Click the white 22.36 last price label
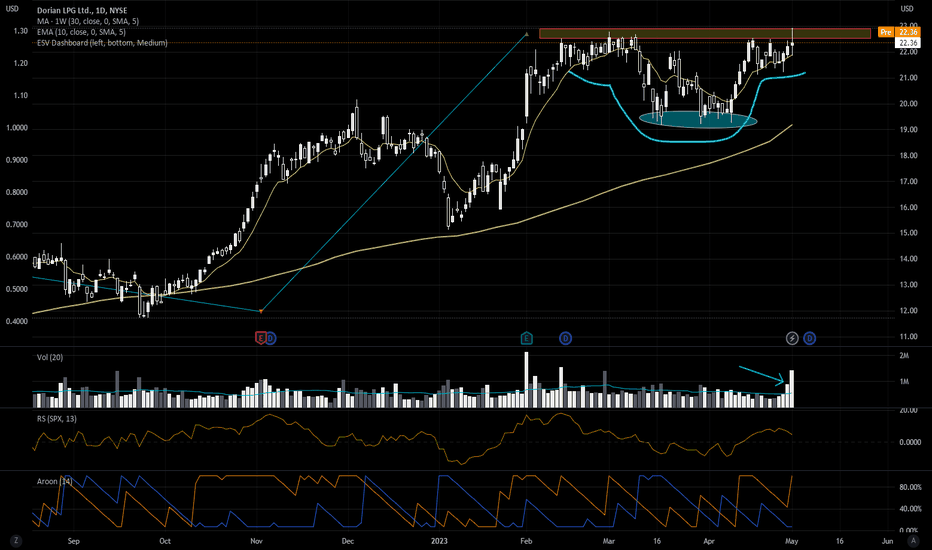The width and height of the screenshot is (932, 550). [x=908, y=43]
